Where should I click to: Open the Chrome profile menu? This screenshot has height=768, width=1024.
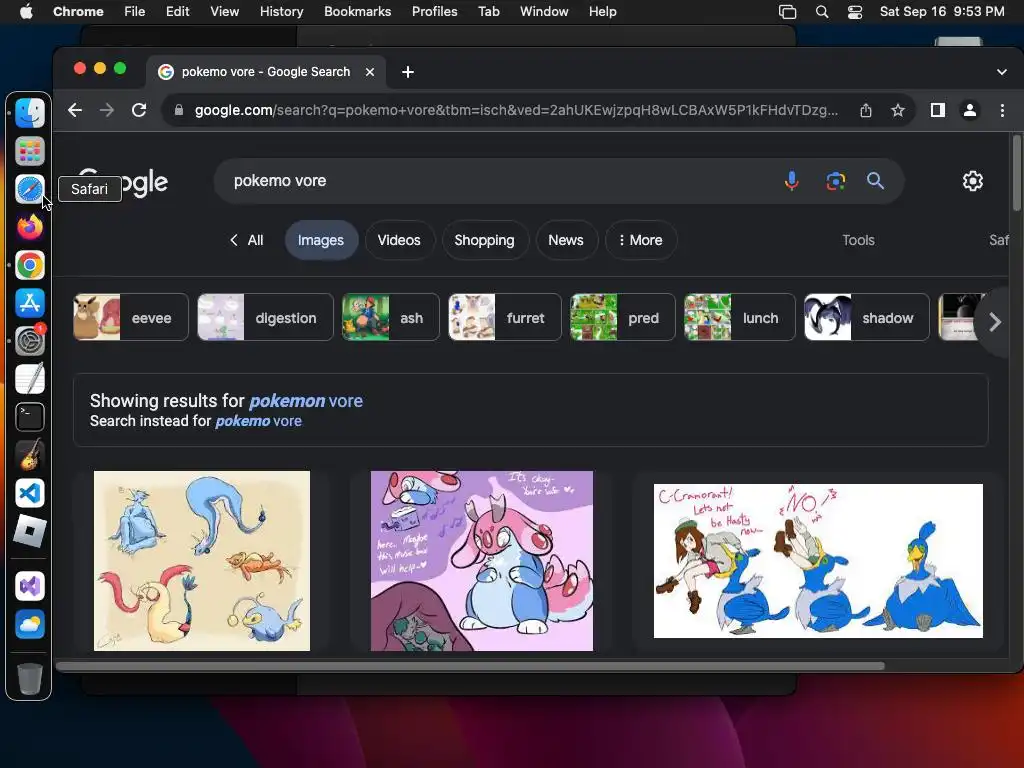[x=970, y=110]
